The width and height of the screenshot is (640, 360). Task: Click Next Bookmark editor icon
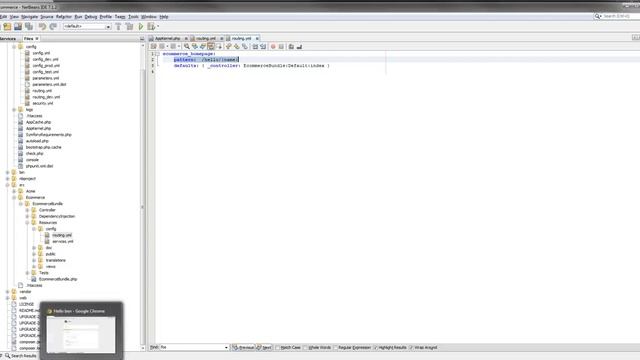[x=237, y=47]
